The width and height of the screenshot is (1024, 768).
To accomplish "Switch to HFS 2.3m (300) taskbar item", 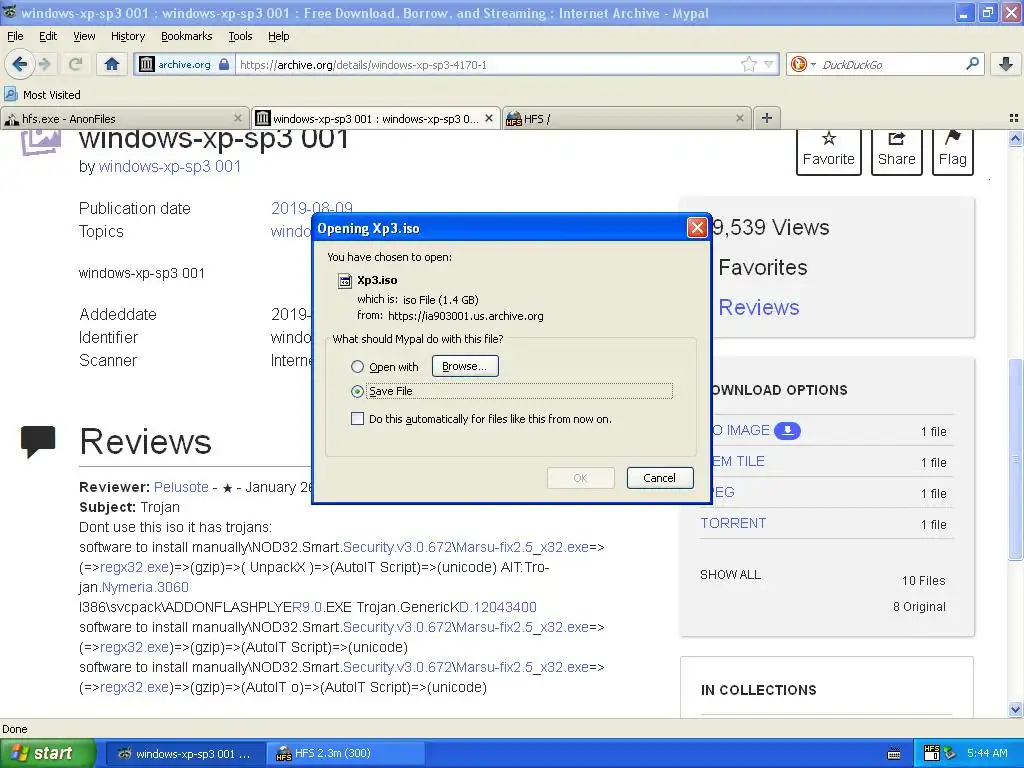I will 346,754.
